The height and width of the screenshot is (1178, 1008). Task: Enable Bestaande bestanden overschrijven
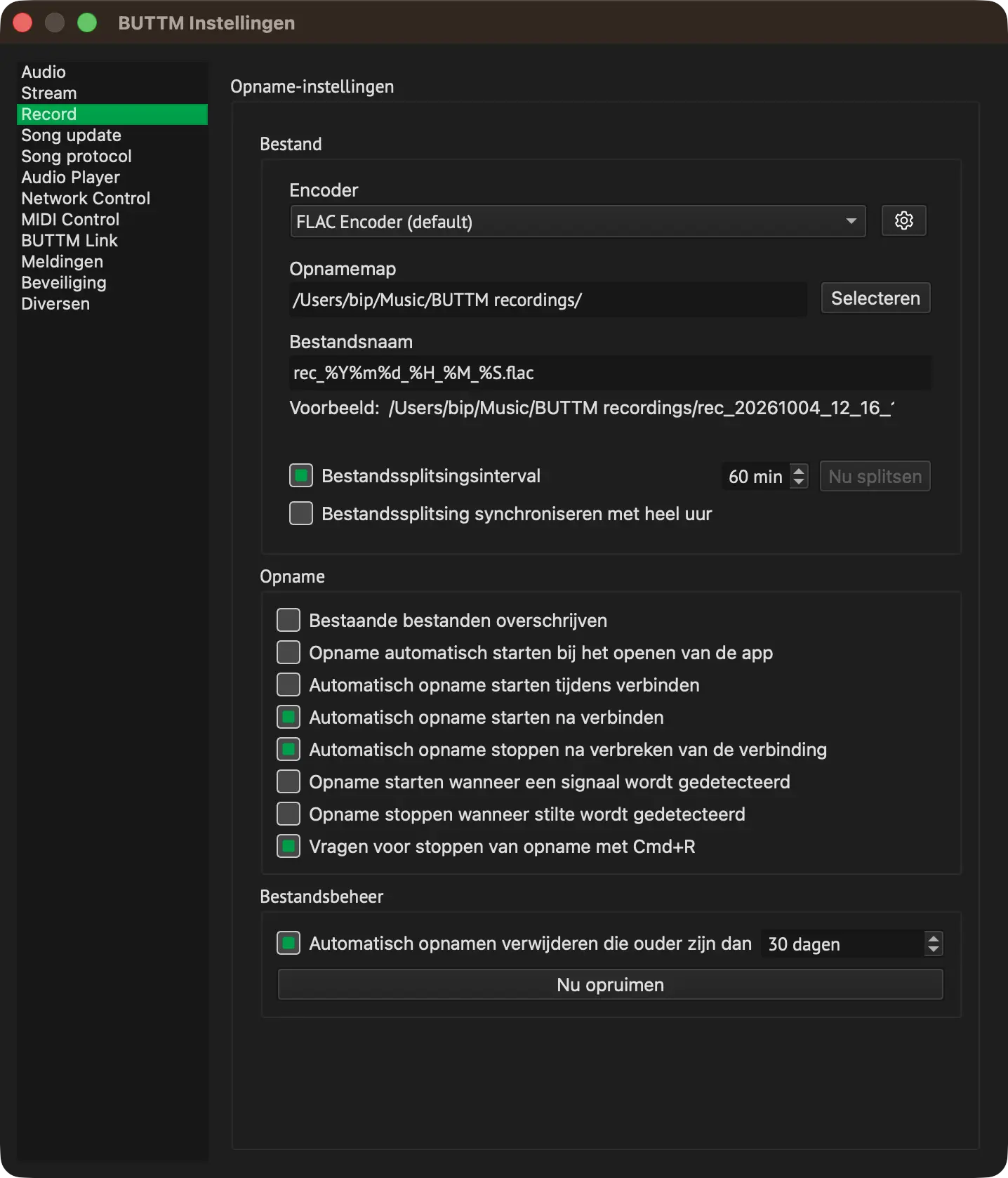coord(289,620)
